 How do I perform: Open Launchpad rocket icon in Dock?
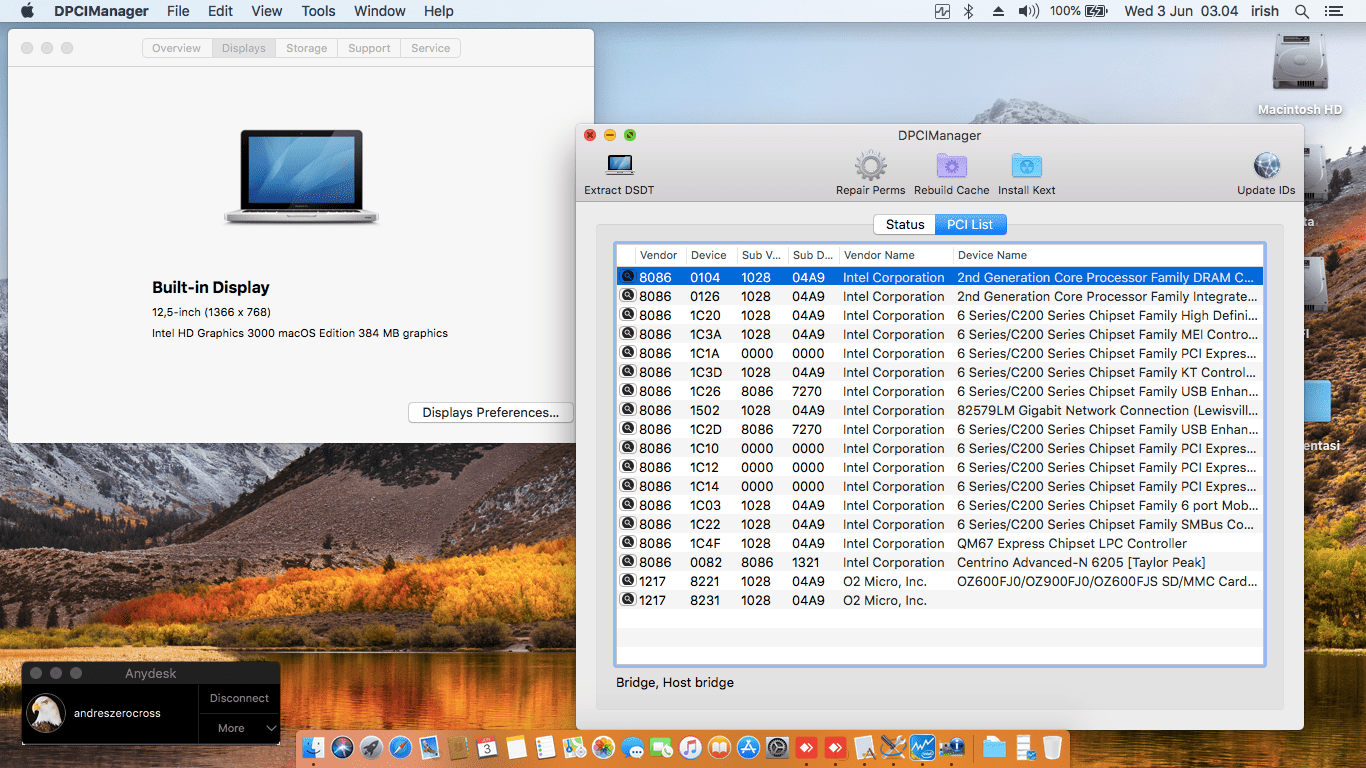tap(372, 747)
